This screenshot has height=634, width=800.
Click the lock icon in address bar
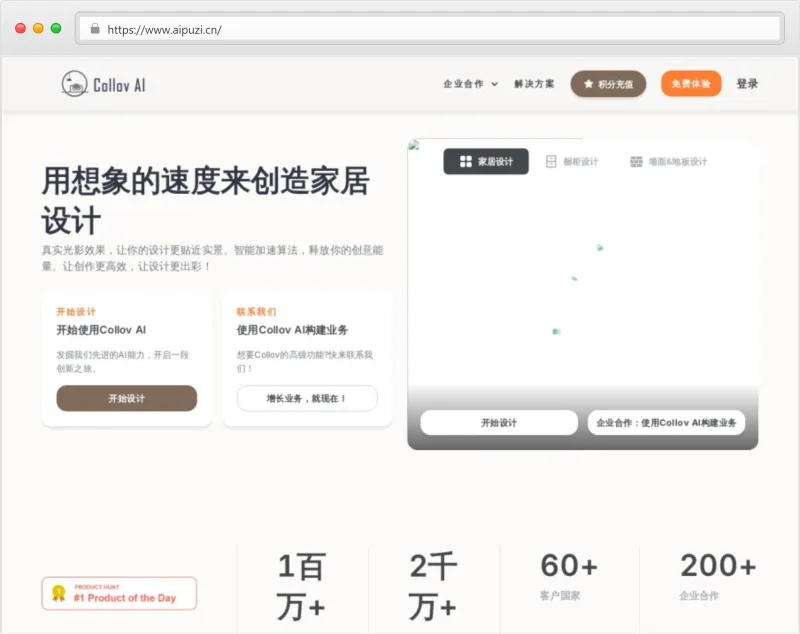point(95,29)
